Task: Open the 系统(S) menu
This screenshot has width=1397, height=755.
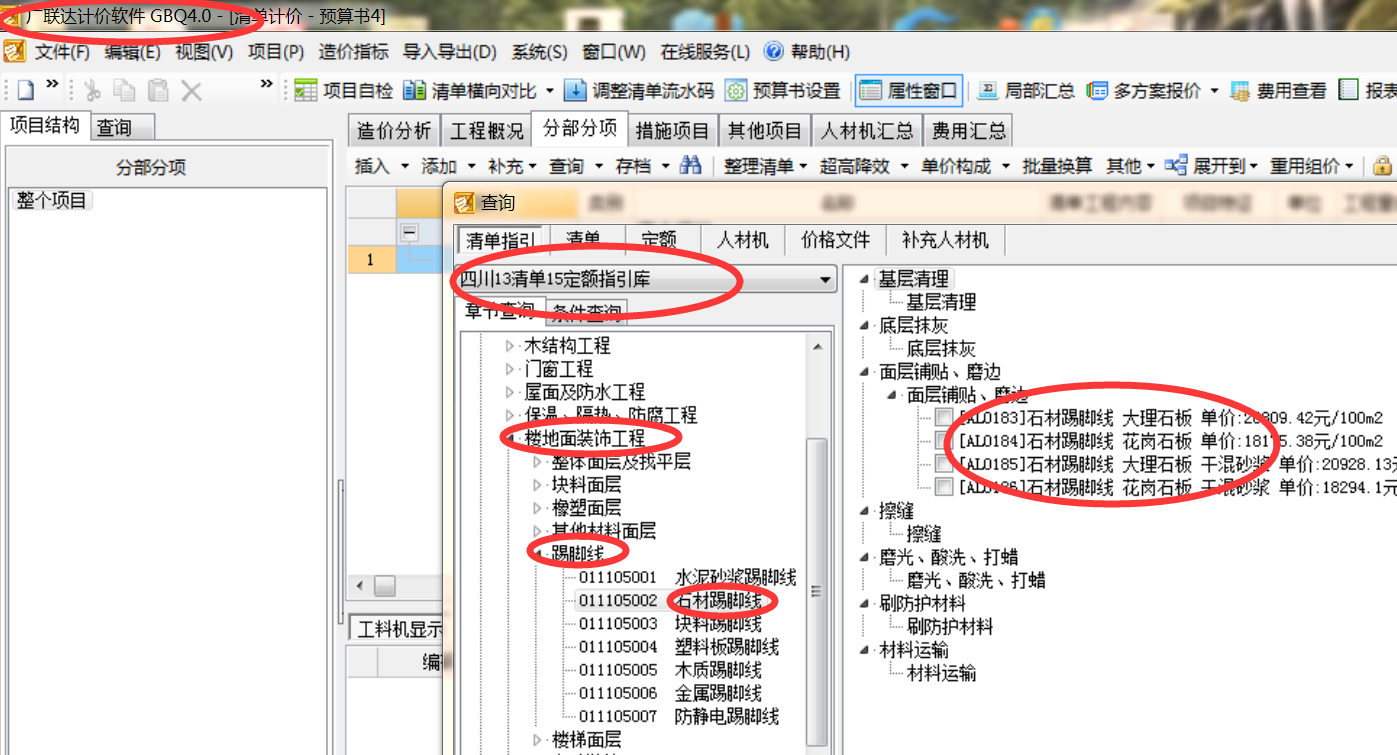Action: point(540,52)
